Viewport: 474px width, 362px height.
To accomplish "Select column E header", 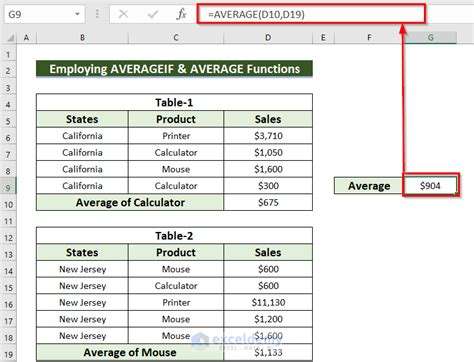I will pos(323,38).
